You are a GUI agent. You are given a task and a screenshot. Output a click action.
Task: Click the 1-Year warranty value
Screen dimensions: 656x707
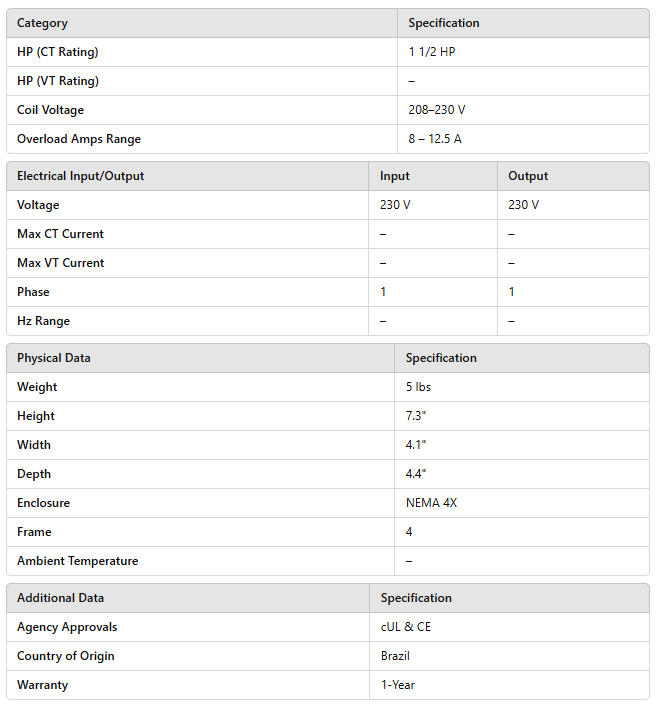click(397, 685)
